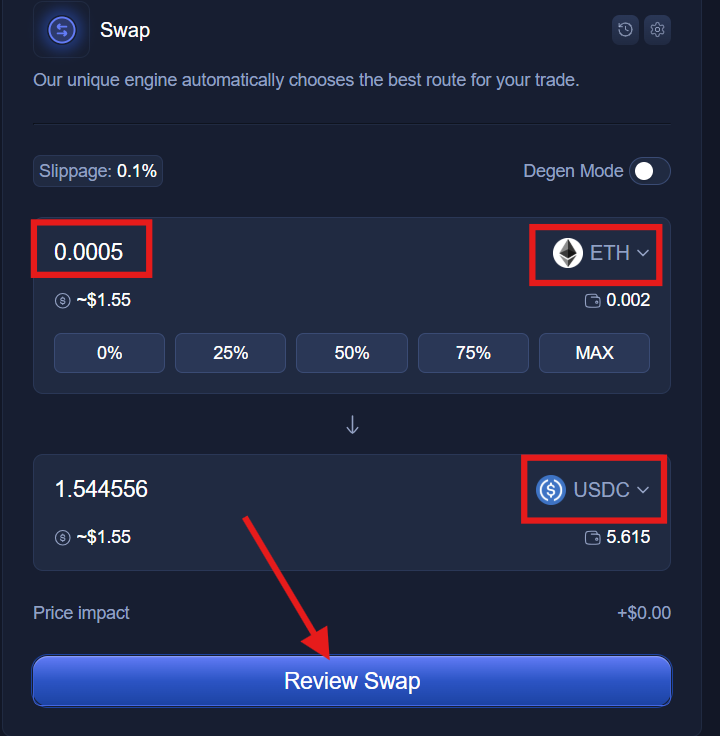Open the Slippage 0.1% setting
Screen dimensions: 720x736
pyautogui.click(x=98, y=171)
